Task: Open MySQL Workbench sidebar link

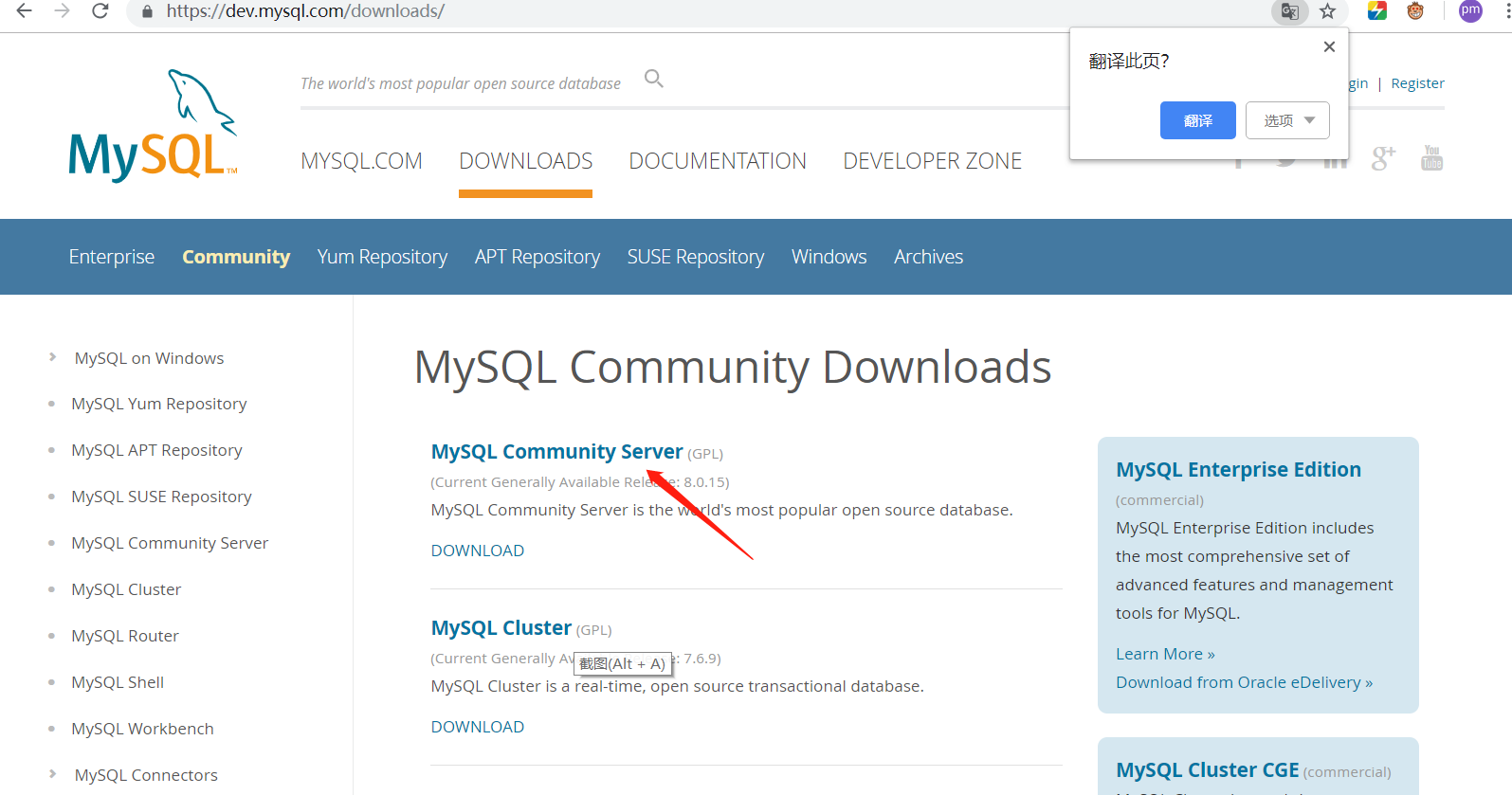Action: pos(142,729)
